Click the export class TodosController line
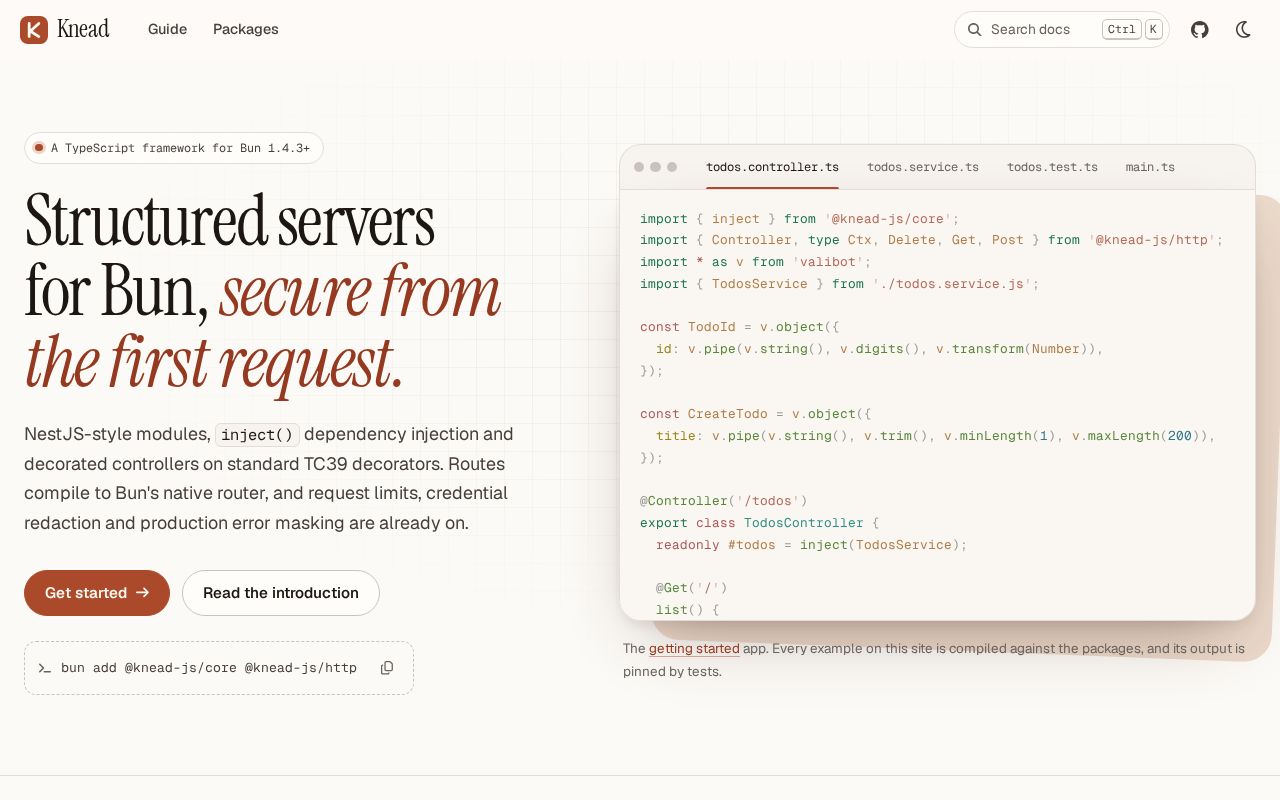 [x=760, y=523]
